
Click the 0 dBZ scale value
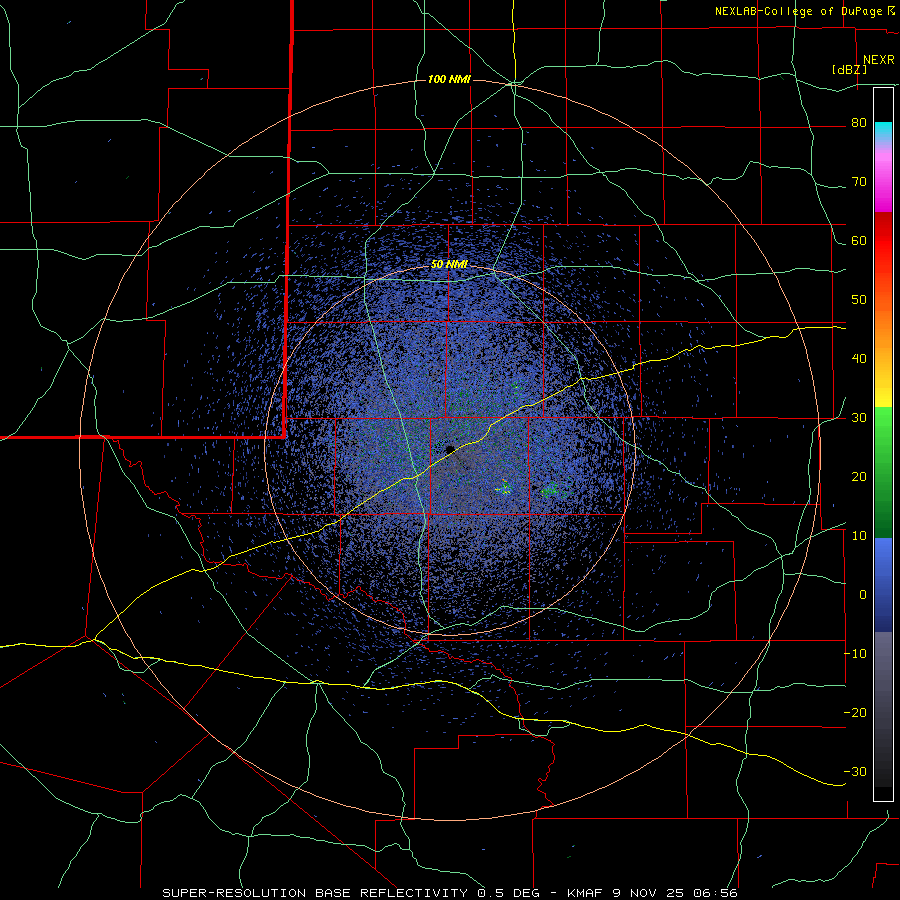[863, 595]
